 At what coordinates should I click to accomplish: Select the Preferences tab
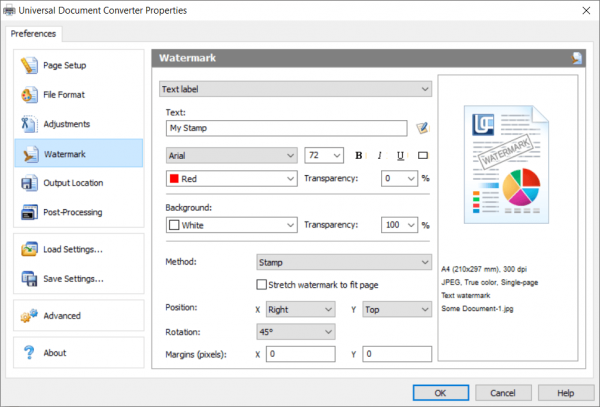click(x=33, y=34)
